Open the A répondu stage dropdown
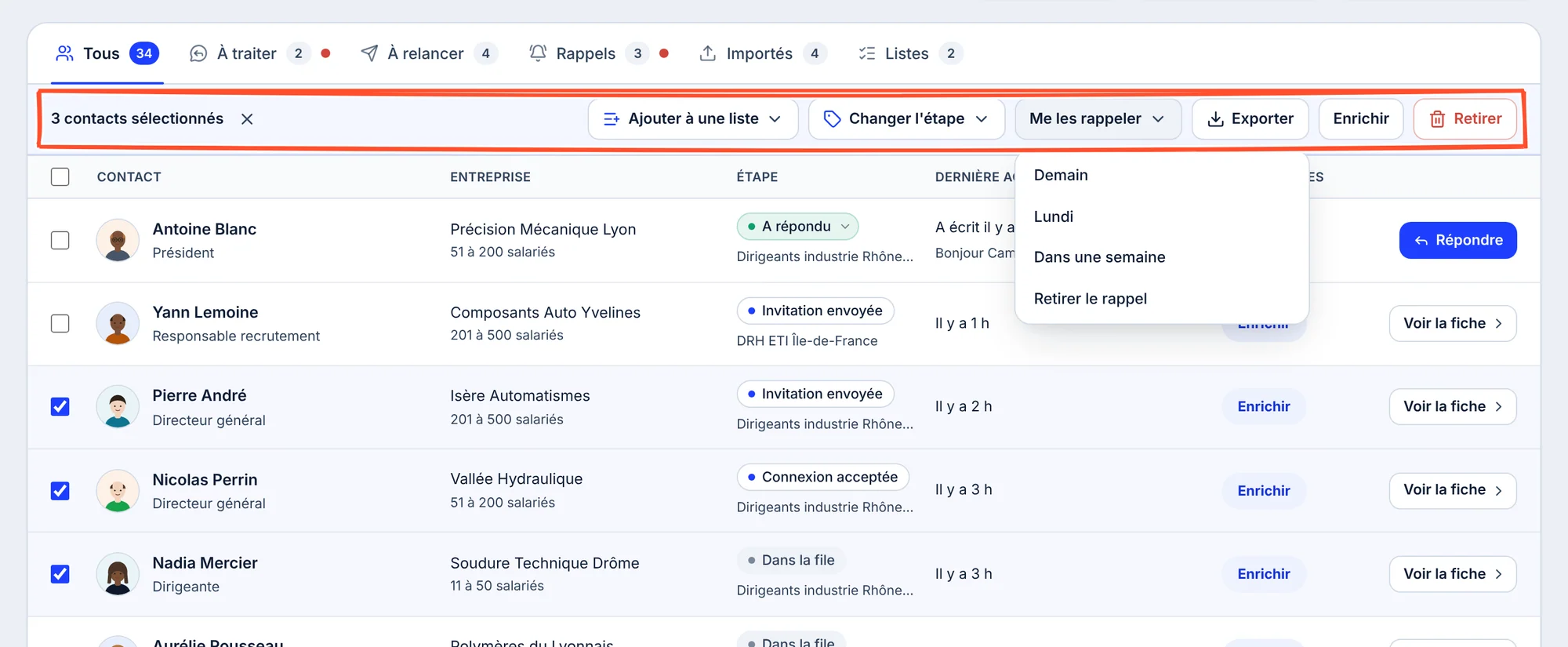The image size is (1568, 647). pyautogui.click(x=797, y=227)
